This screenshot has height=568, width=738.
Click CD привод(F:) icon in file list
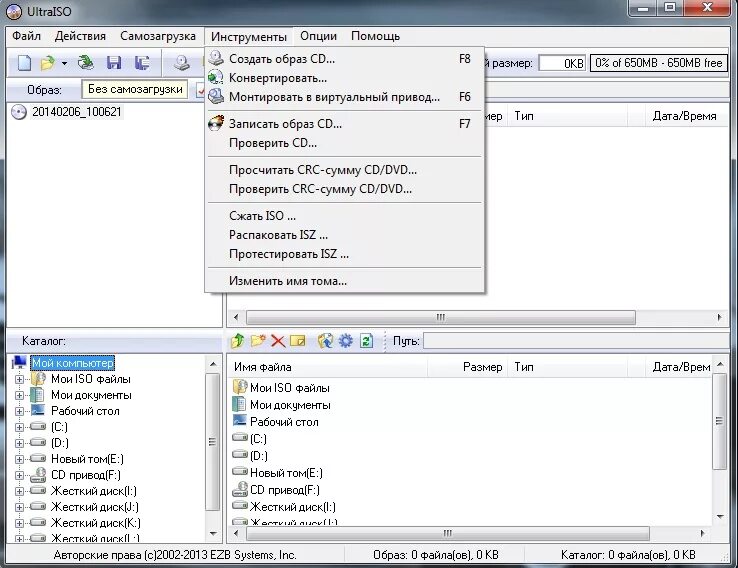pyautogui.click(x=240, y=489)
